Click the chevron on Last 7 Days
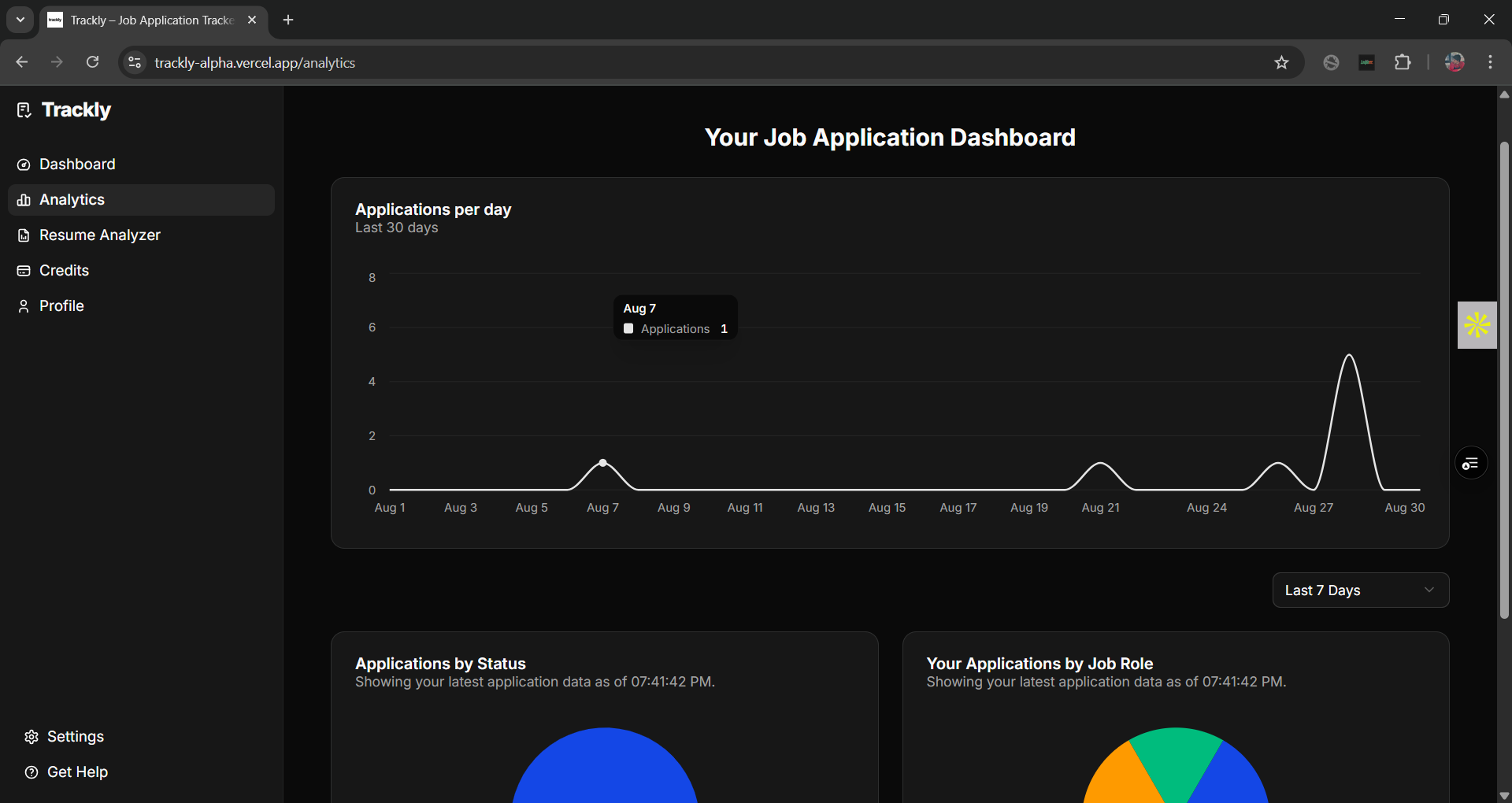Image resolution: width=1512 pixels, height=803 pixels. point(1429,590)
